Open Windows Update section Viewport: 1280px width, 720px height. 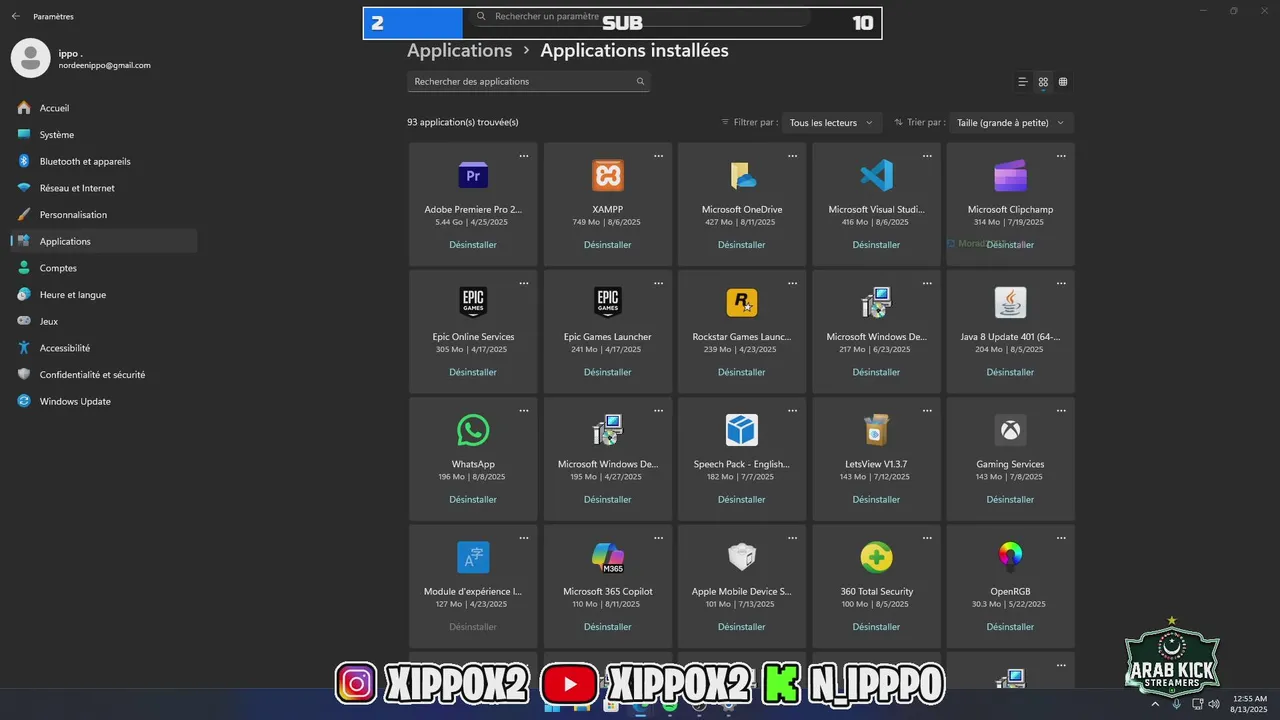104,401
